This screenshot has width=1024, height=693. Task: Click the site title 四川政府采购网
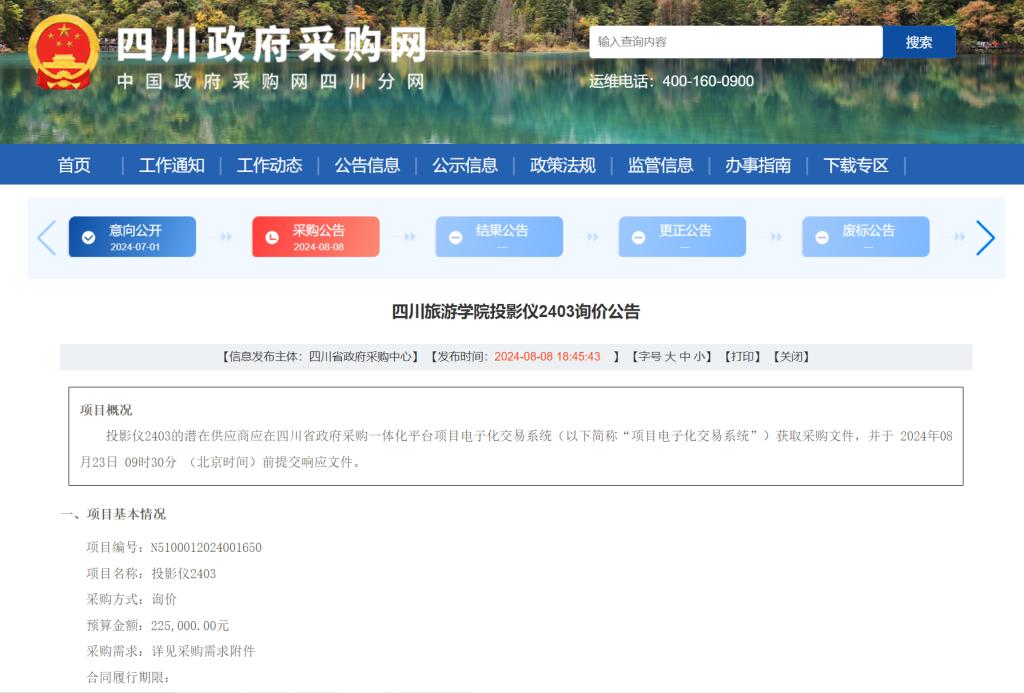pos(272,45)
